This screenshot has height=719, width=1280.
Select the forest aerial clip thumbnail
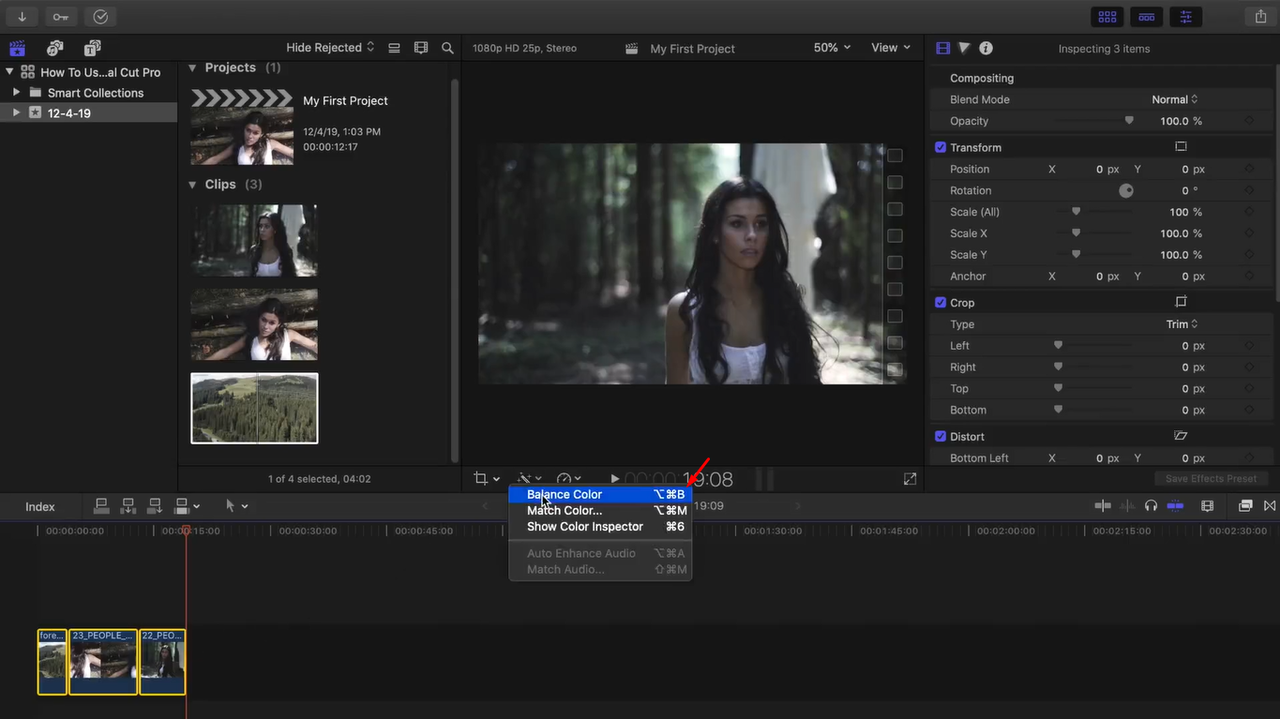[254, 408]
